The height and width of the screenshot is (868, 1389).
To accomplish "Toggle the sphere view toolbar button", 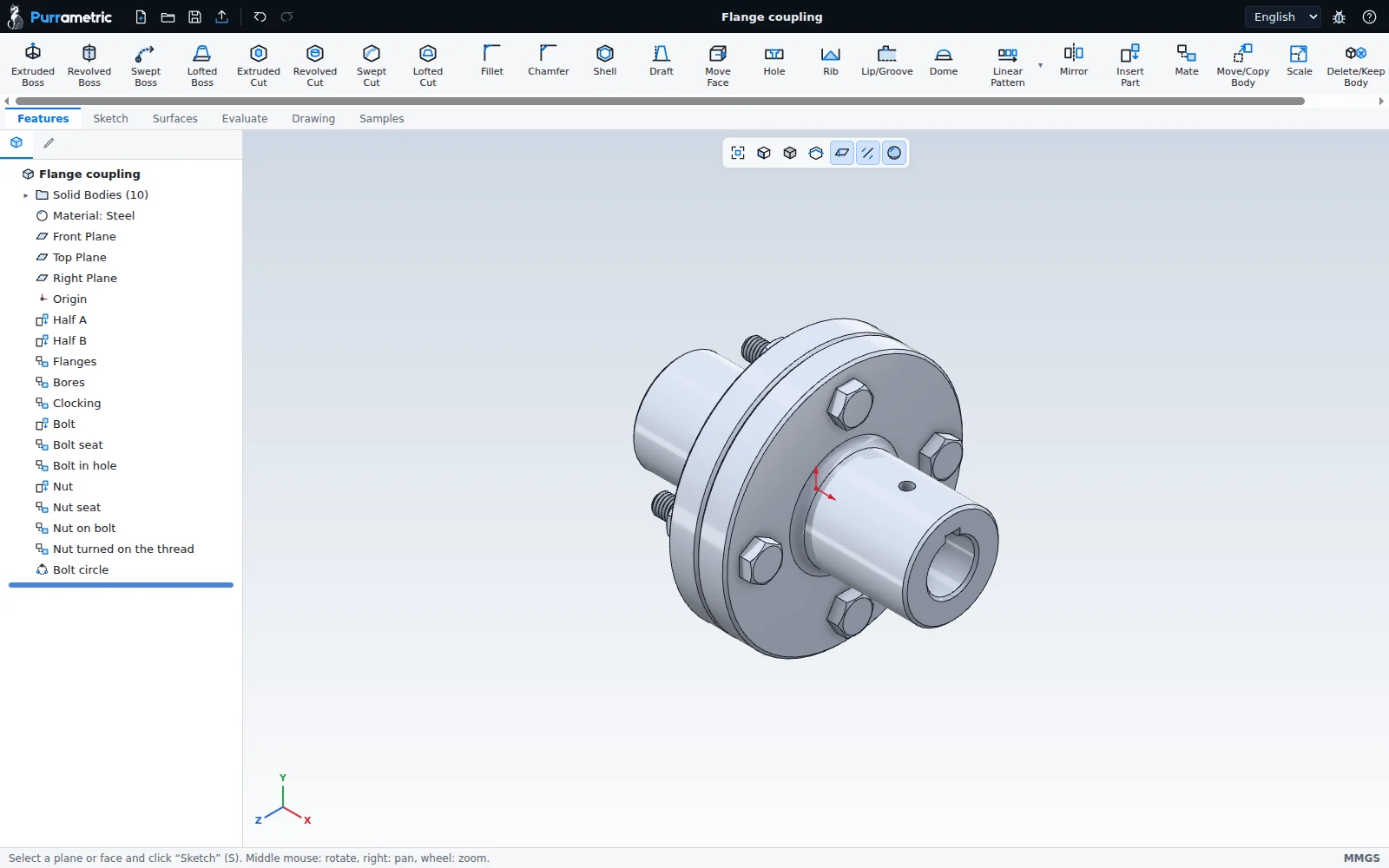I will tap(894, 153).
